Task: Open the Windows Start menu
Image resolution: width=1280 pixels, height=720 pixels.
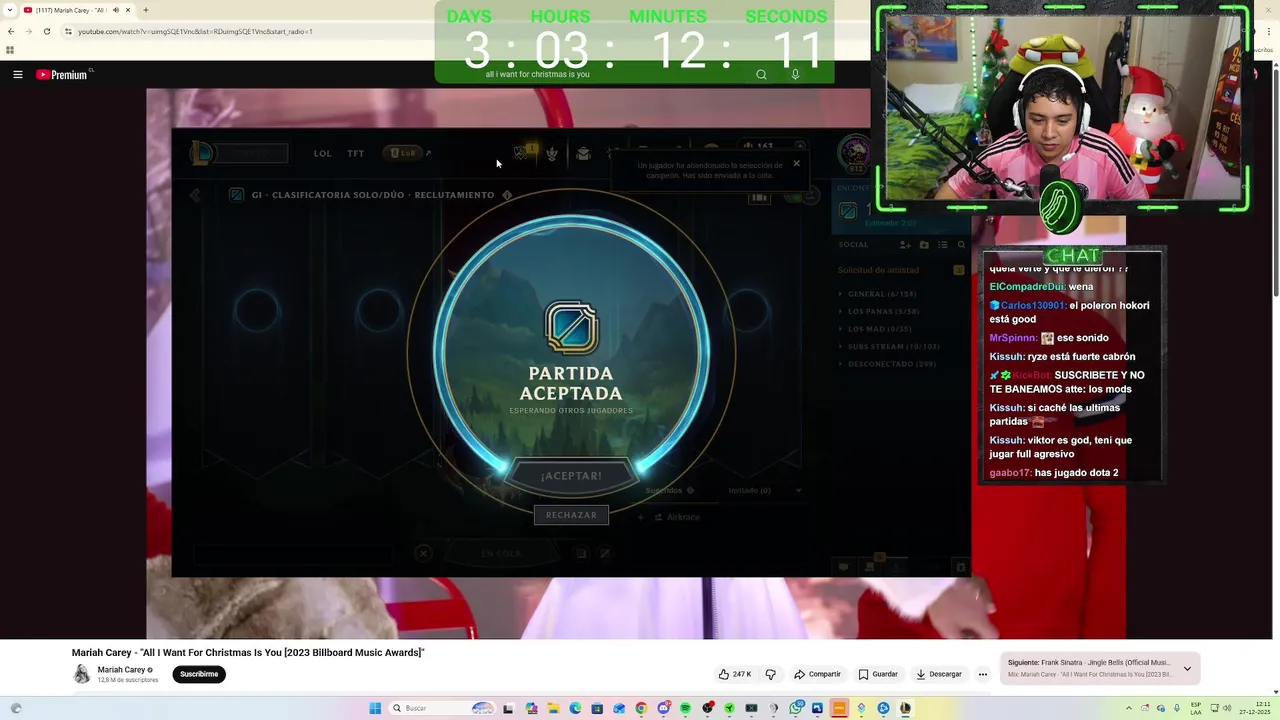Action: (375, 708)
